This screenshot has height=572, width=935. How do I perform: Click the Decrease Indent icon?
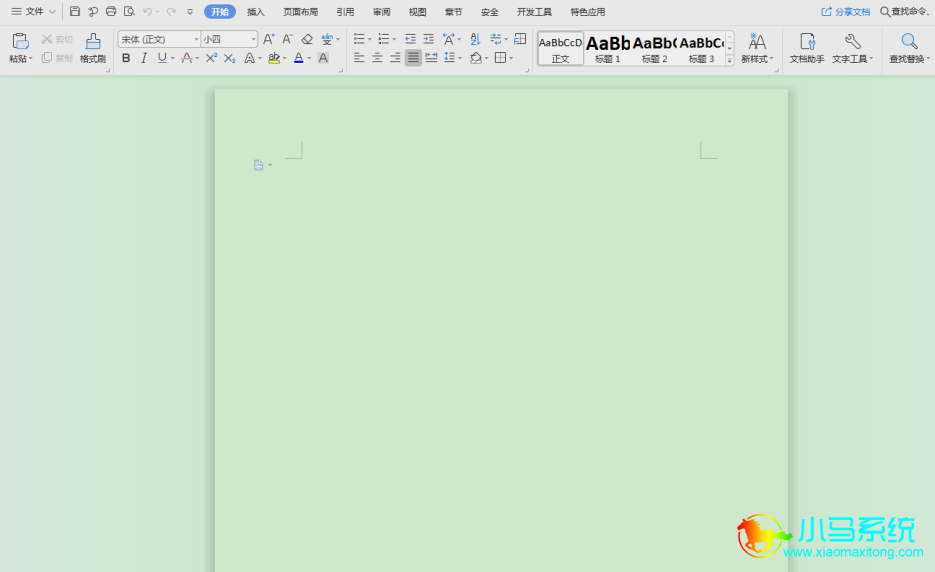(x=410, y=39)
